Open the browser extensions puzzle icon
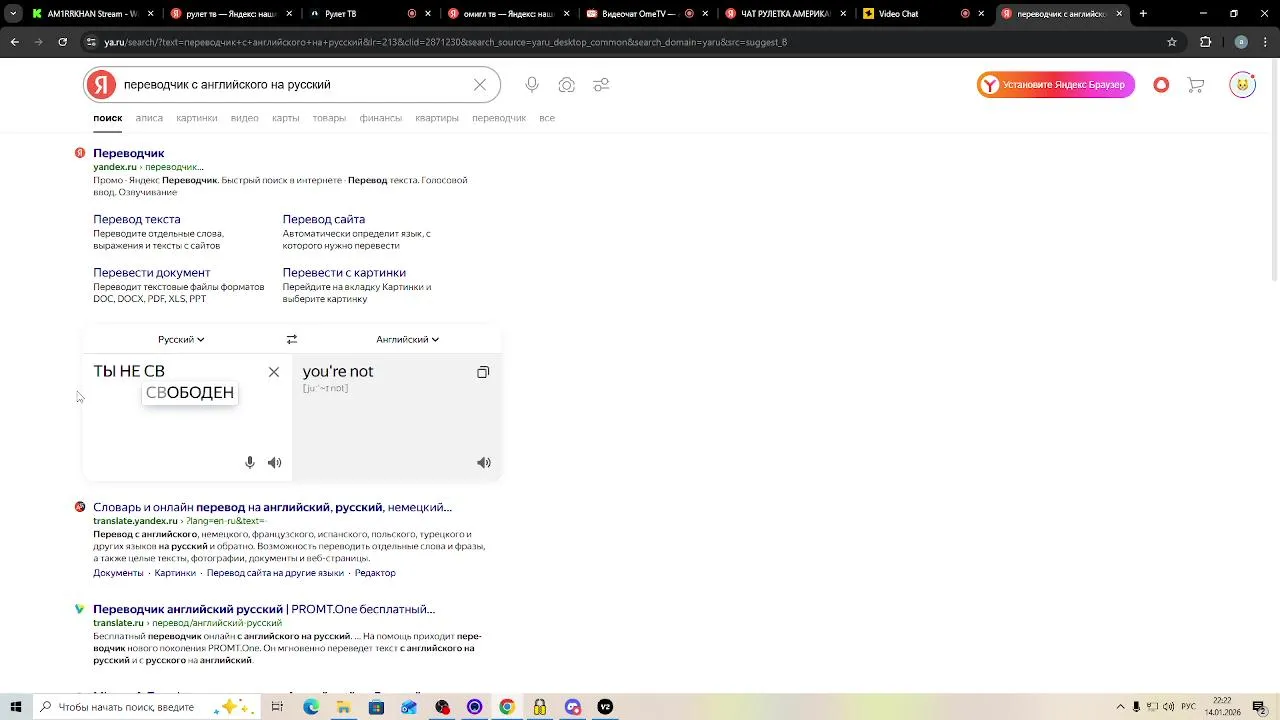The height and width of the screenshot is (720, 1280). point(1205,42)
